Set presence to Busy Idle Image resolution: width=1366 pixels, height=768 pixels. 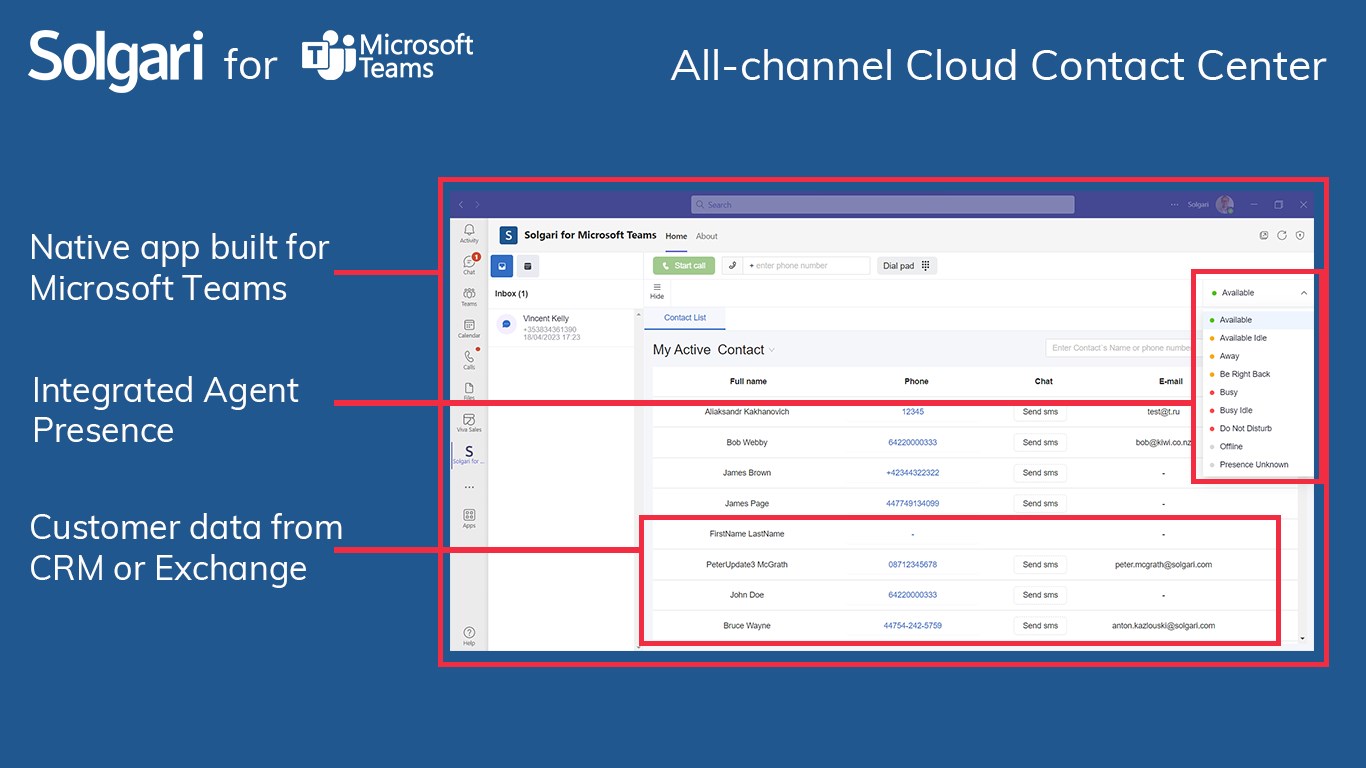tap(1258, 410)
